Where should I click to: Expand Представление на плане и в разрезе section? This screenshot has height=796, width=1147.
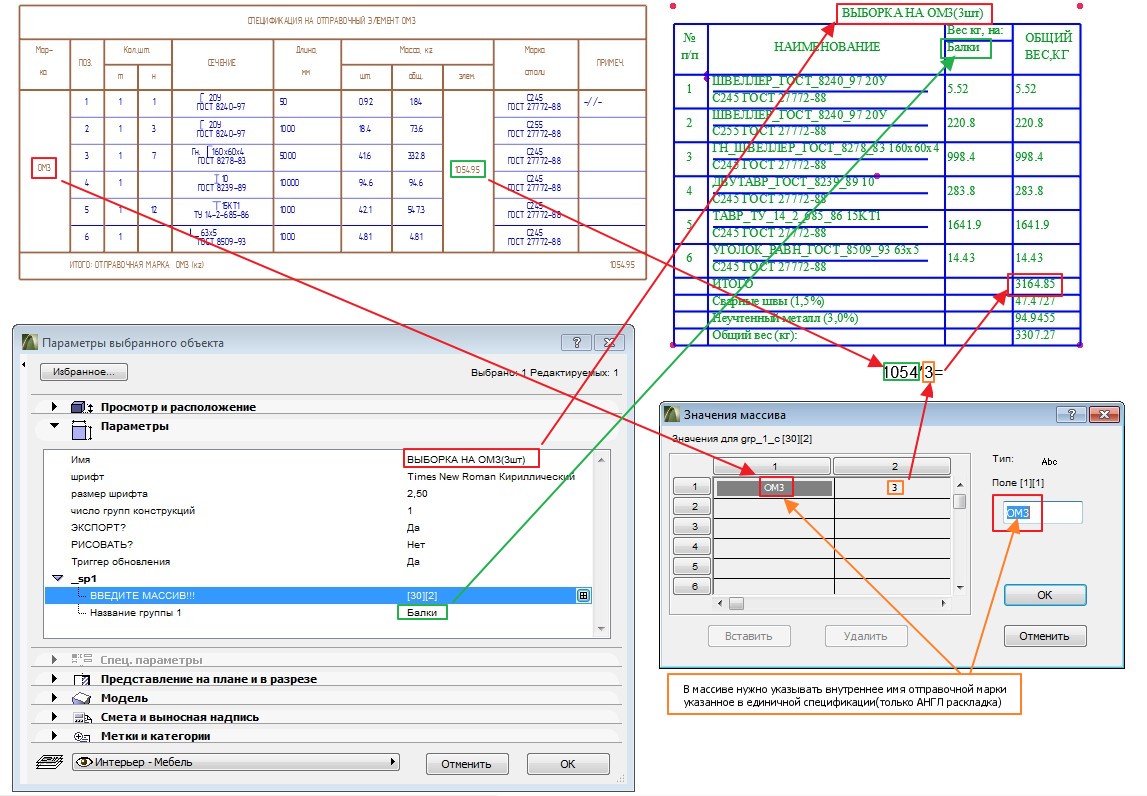54,678
